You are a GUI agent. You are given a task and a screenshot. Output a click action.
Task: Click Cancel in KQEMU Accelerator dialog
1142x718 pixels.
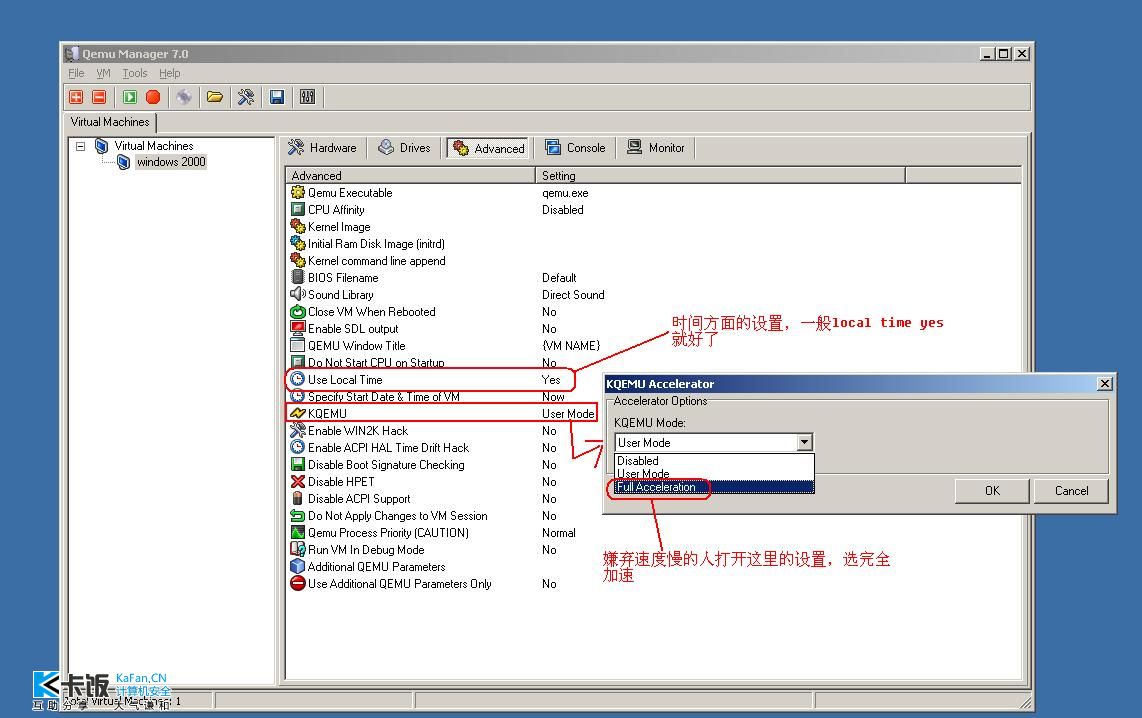1071,491
